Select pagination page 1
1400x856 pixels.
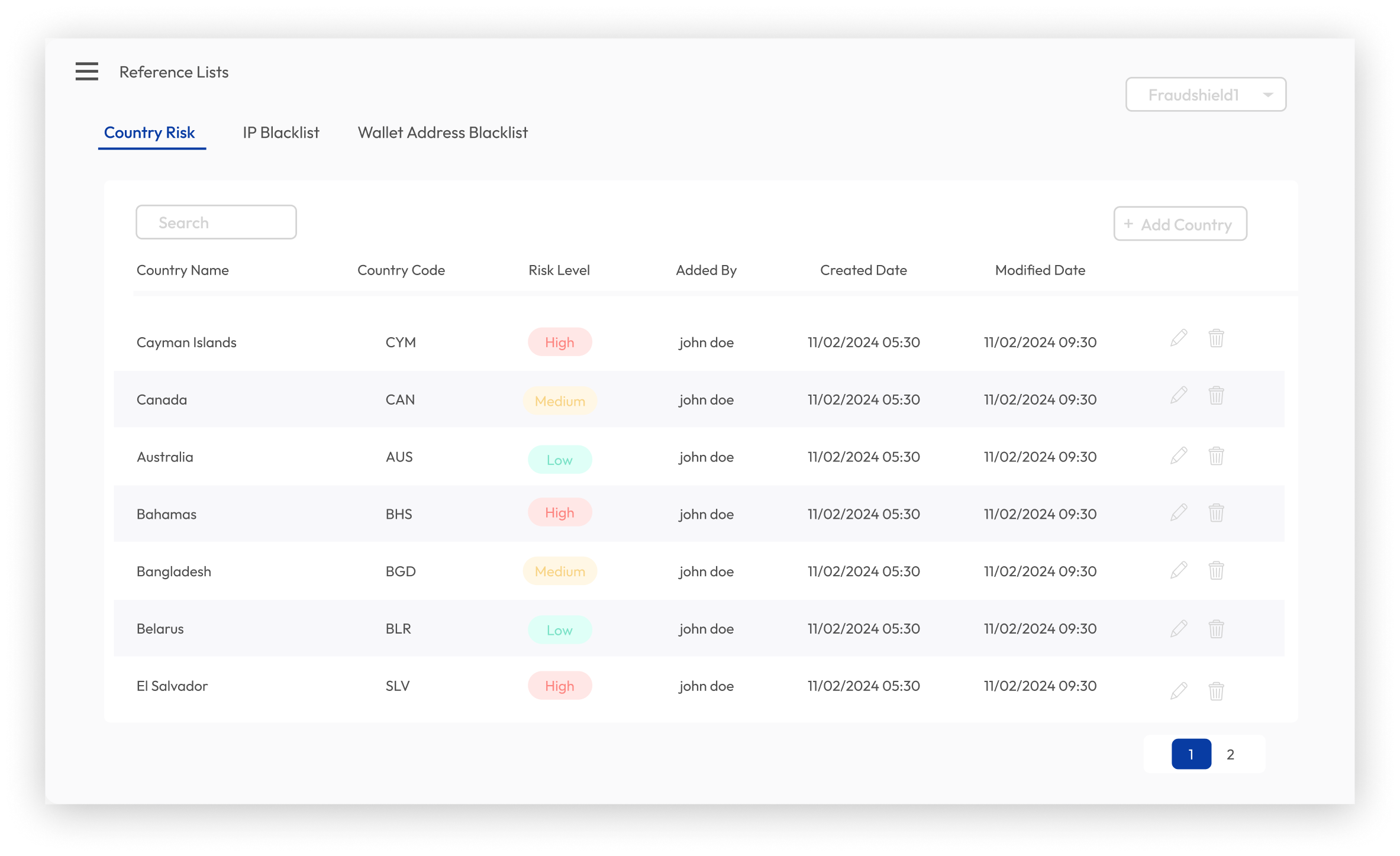click(1191, 754)
